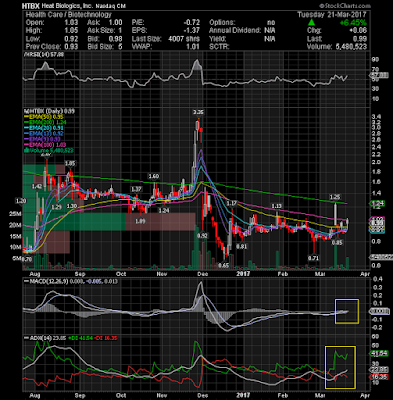Click the green 1.24 EMA price tag
The width and height of the screenshot is (393, 400).
pos(379,203)
